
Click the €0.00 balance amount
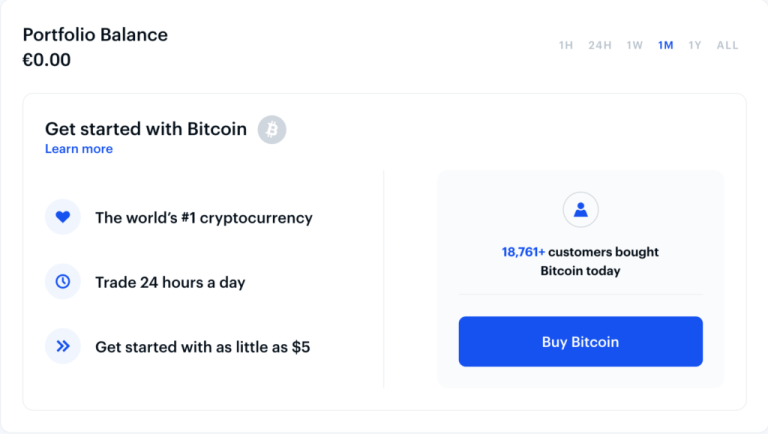[47, 60]
